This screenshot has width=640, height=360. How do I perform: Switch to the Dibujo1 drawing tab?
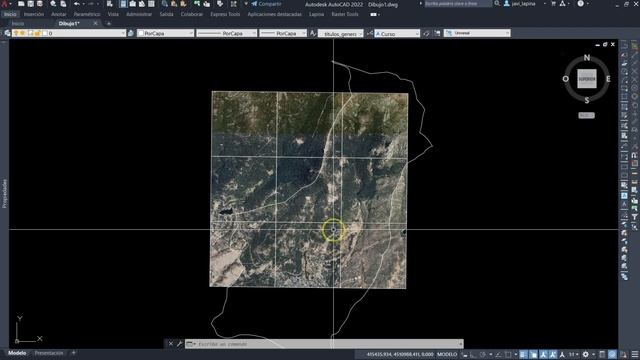click(69, 23)
